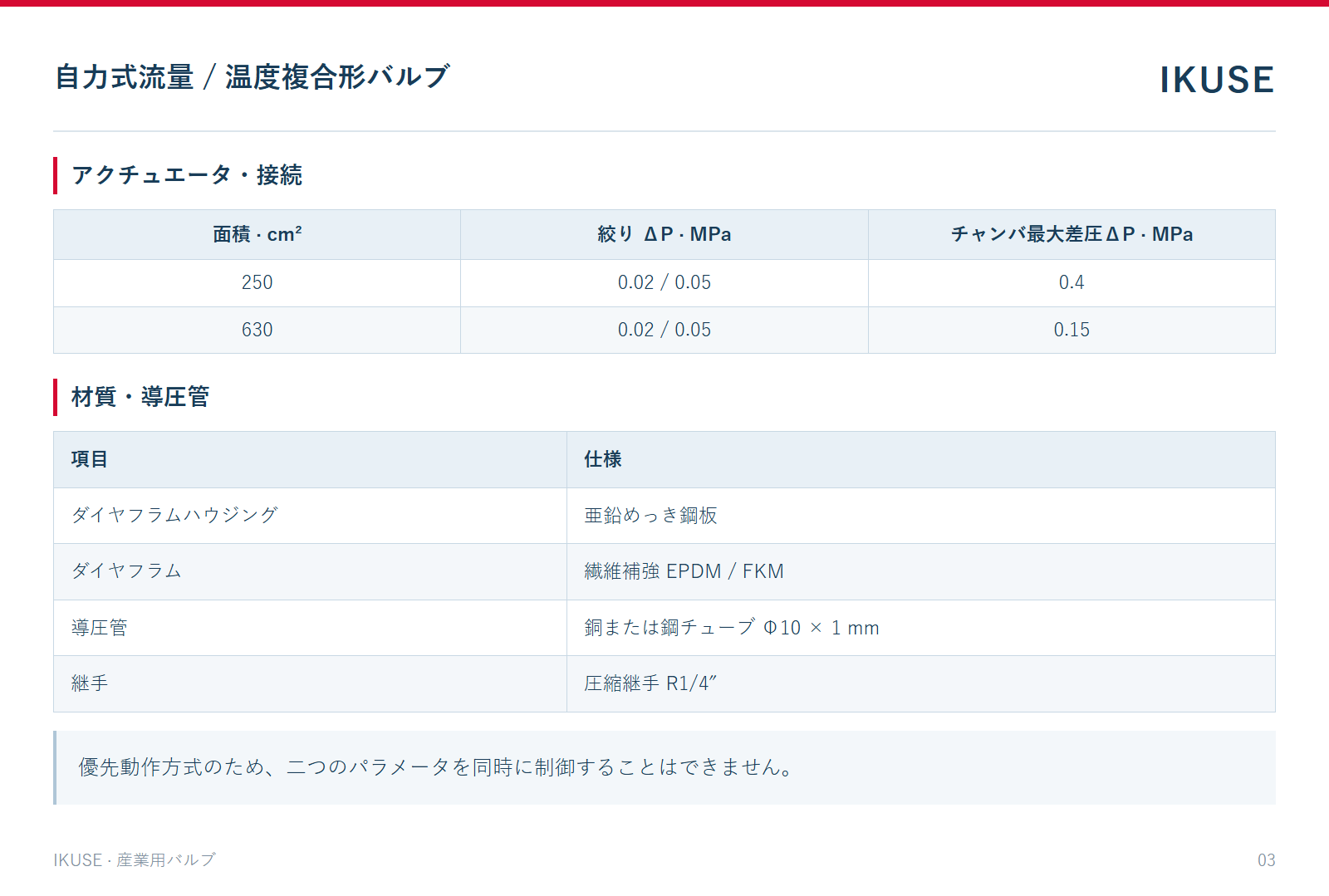Click 0.02 / 0.05 in the 630 row
Image resolution: width=1329 pixels, height=896 pixels.
click(664, 330)
